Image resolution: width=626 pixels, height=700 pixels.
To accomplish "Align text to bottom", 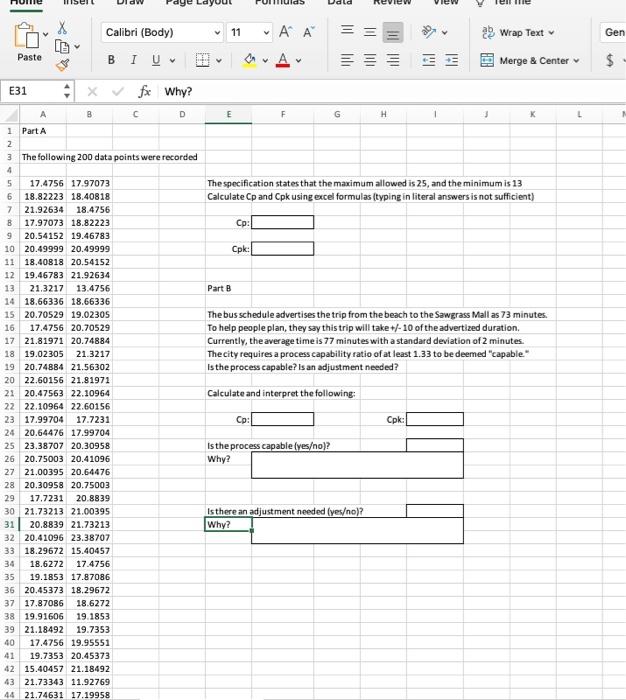I will (393, 33).
